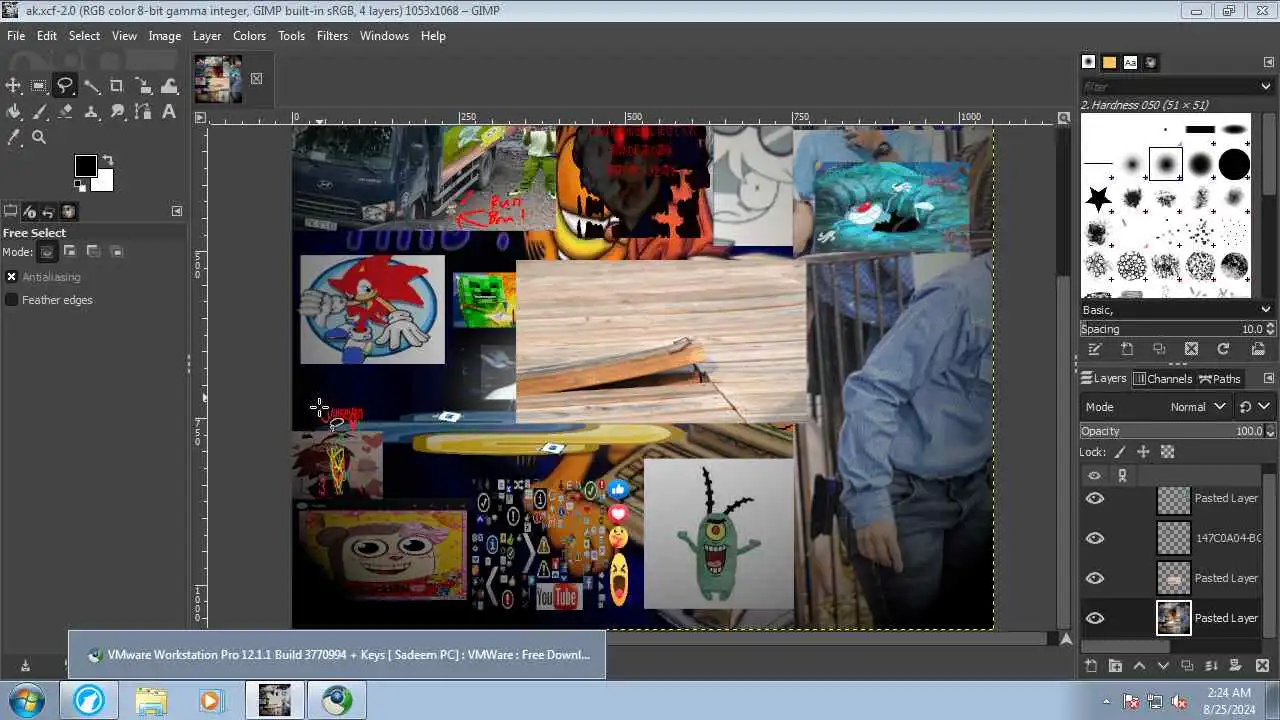Select the Smudge tool
The image size is (1280, 720).
pos(117,112)
